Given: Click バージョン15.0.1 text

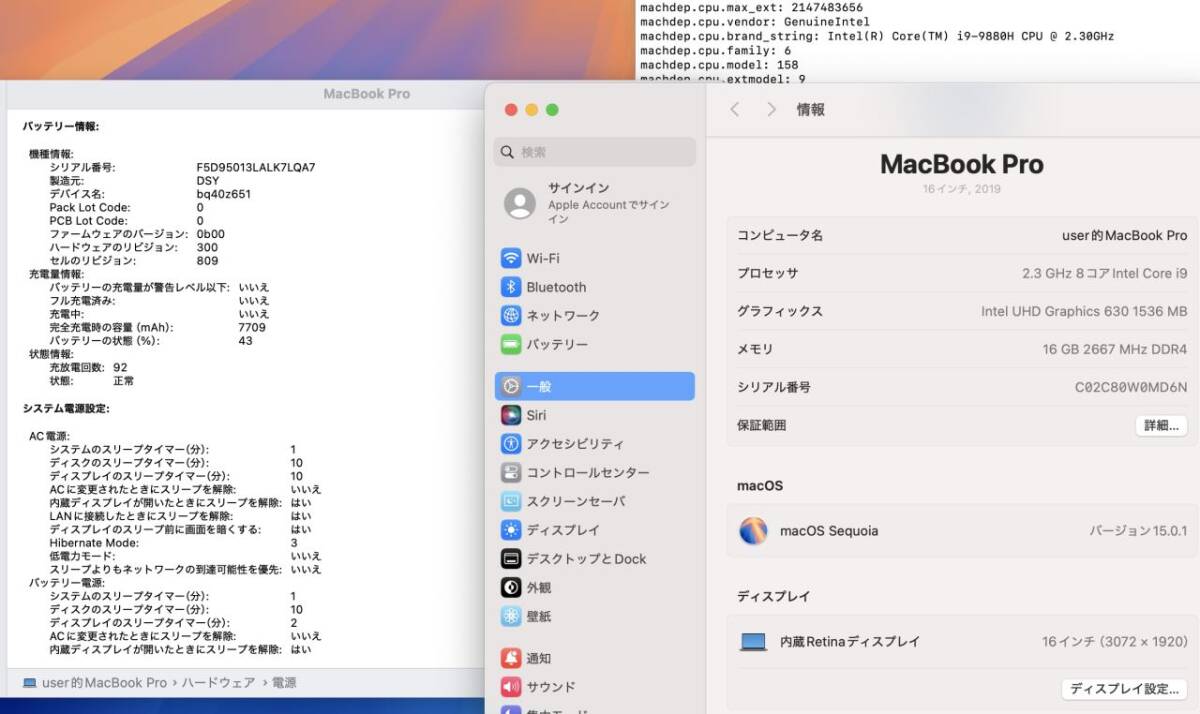Looking at the screenshot, I should point(1138,531).
